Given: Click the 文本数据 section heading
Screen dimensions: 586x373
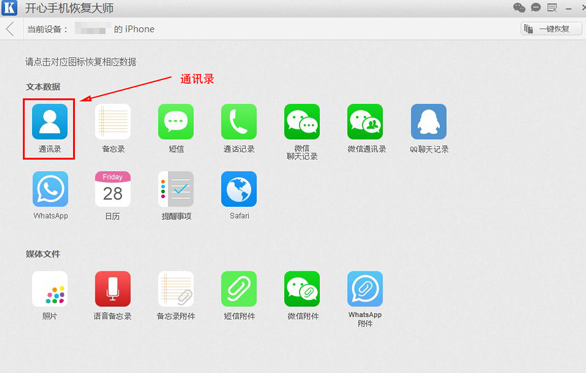Looking at the screenshot, I should [43, 87].
